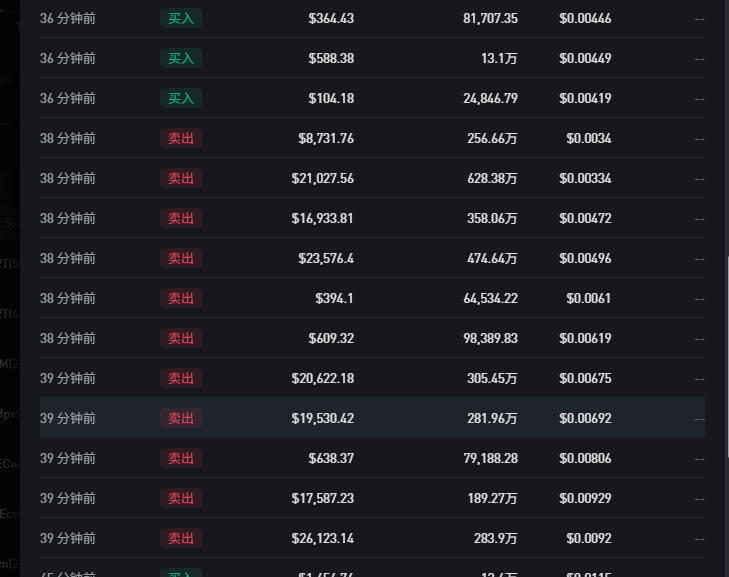Select the amount $16,933.81

click(x=323, y=218)
